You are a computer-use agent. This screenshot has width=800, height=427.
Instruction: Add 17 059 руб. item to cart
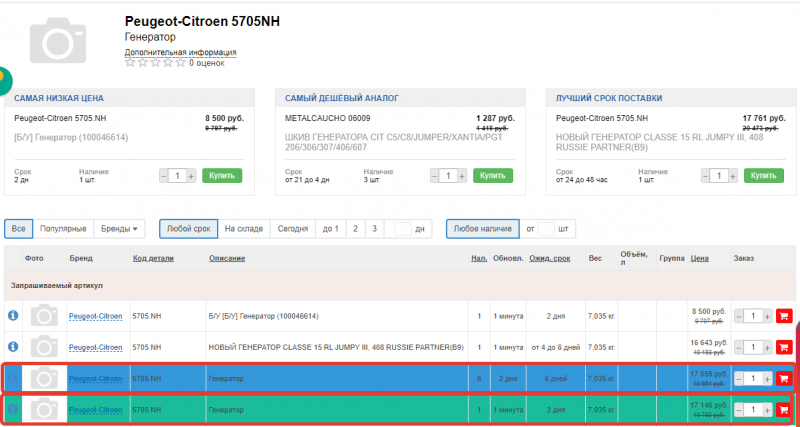(x=784, y=379)
